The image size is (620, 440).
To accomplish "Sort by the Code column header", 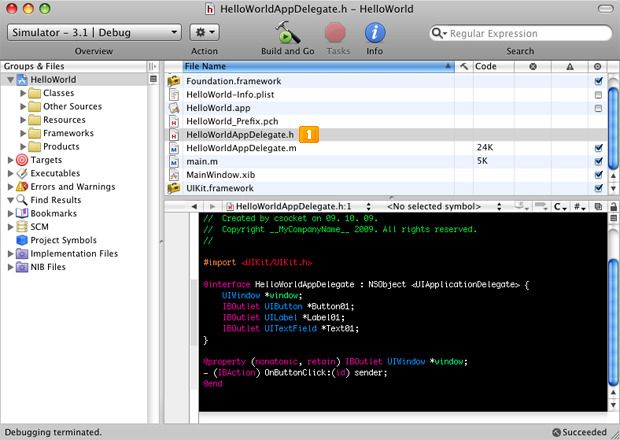I will click(x=493, y=66).
